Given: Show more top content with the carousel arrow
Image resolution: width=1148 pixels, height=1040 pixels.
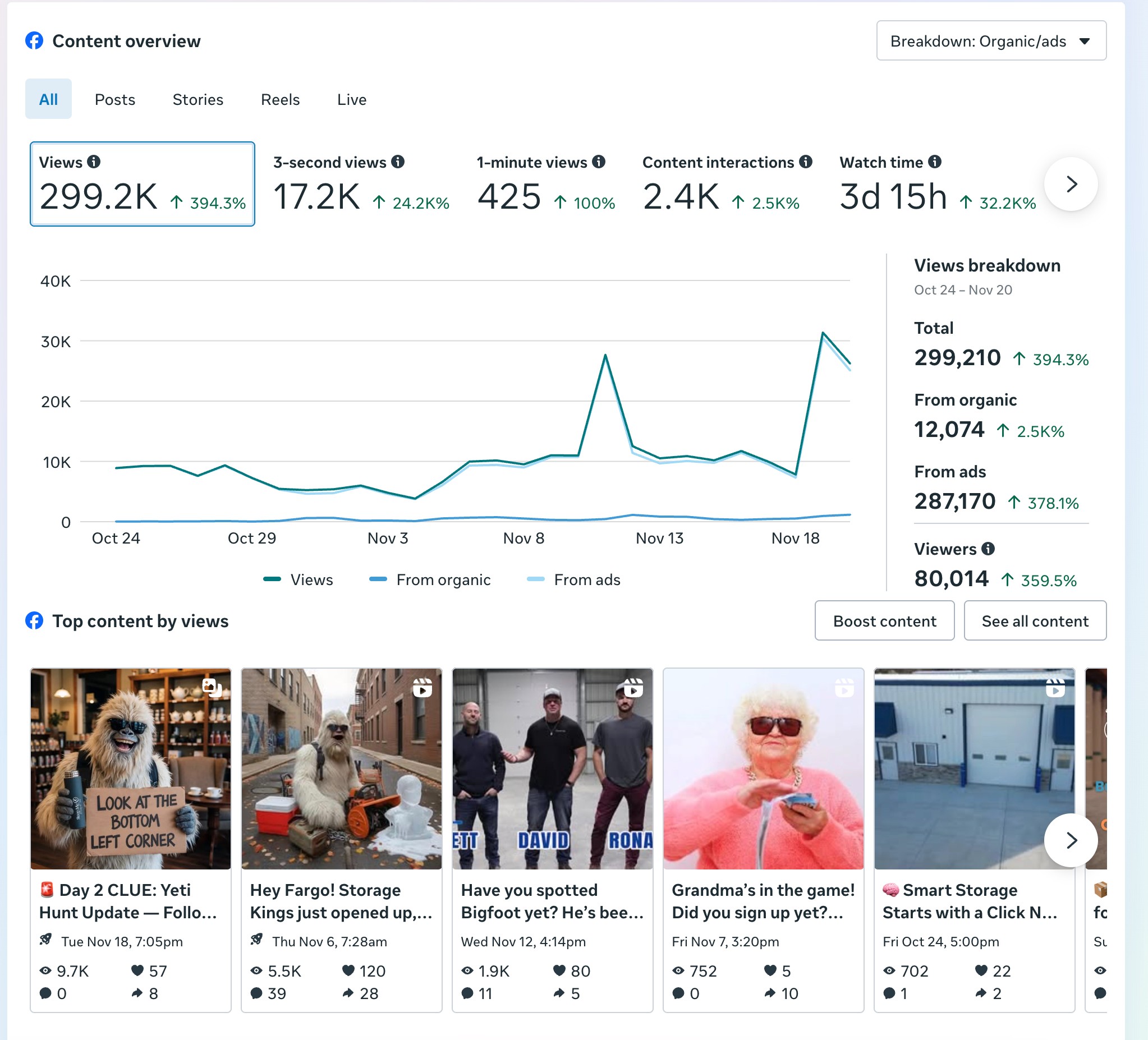Looking at the screenshot, I should tap(1071, 840).
